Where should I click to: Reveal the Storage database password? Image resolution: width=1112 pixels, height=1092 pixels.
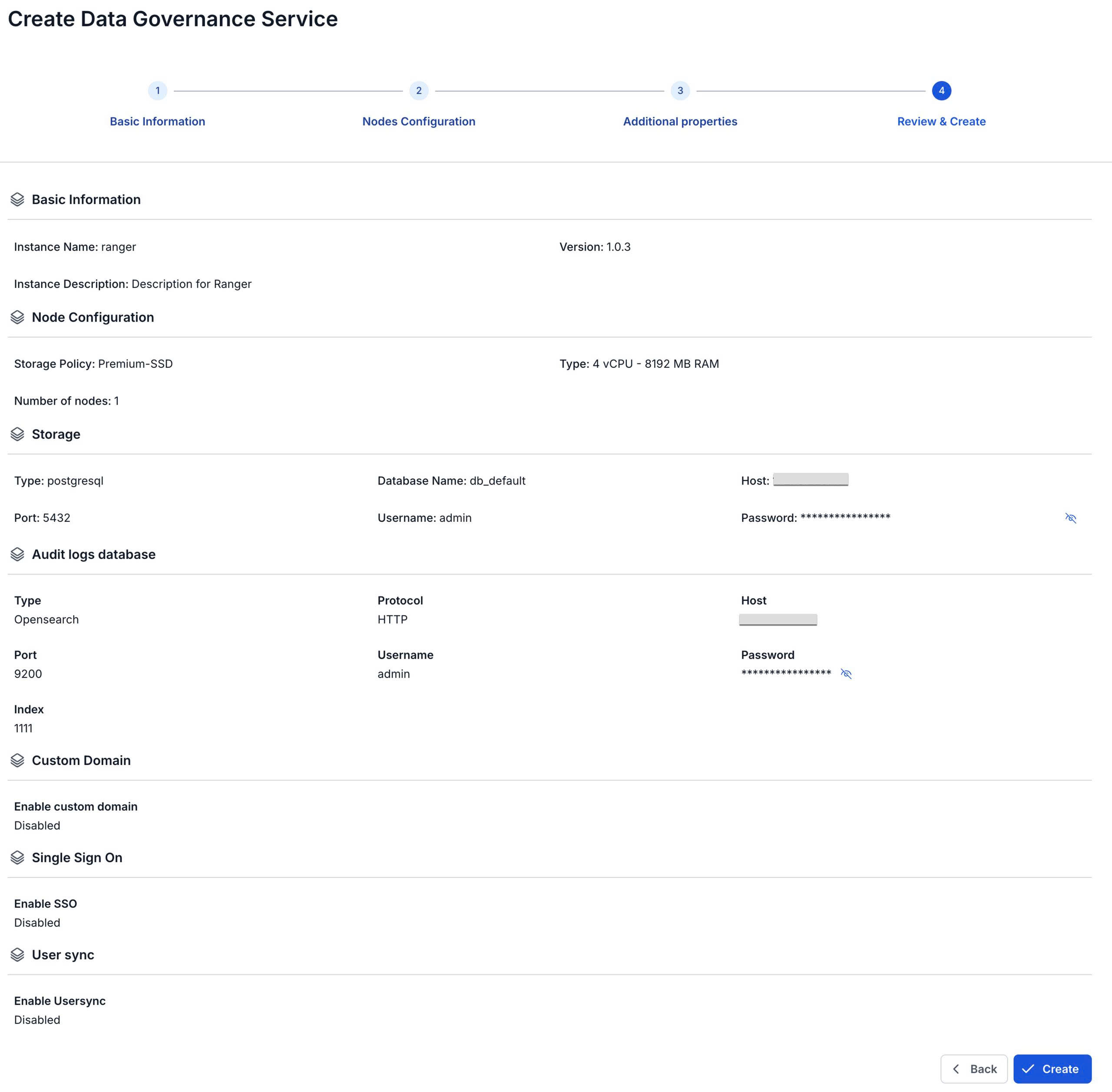coord(1071,518)
